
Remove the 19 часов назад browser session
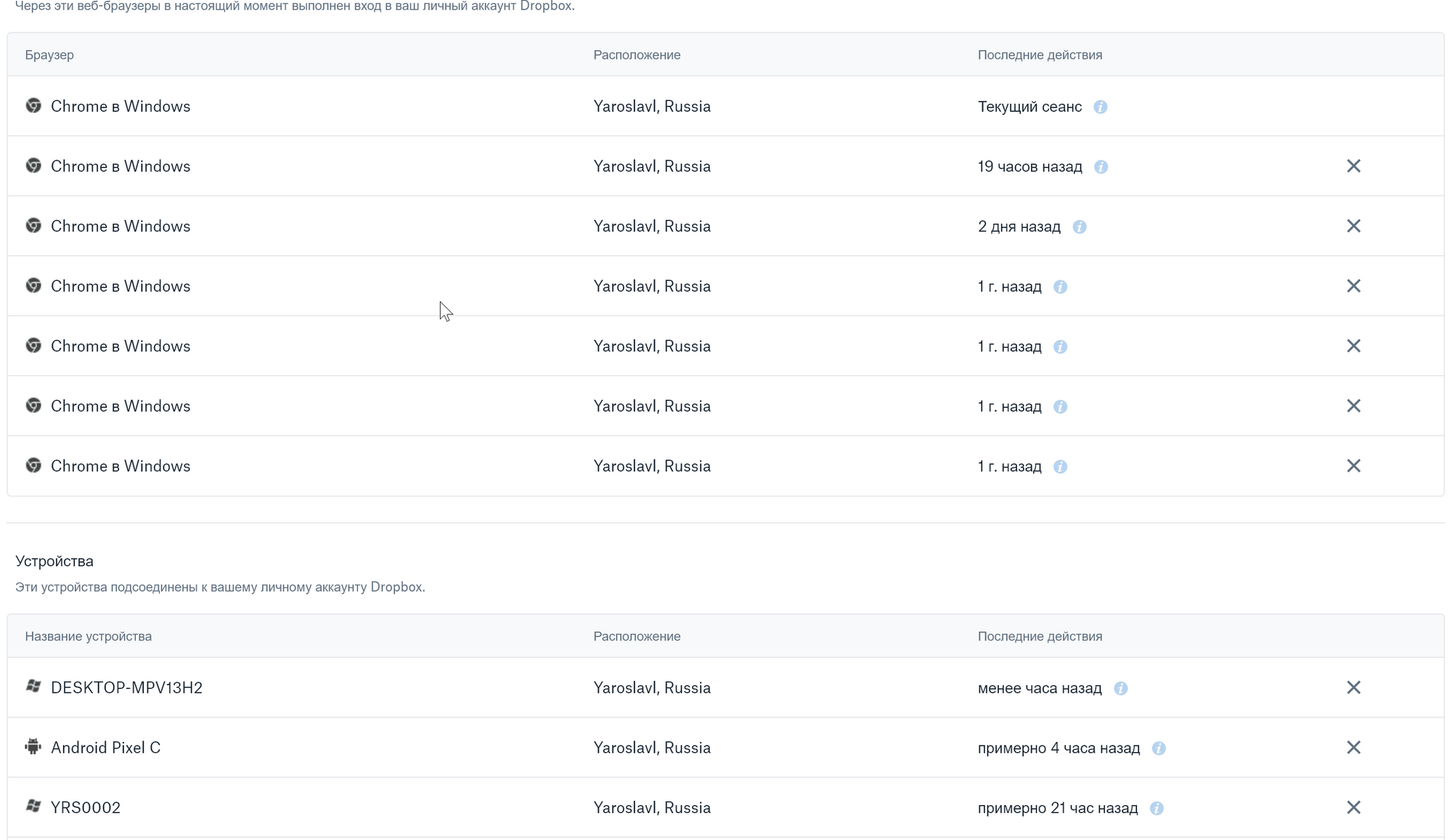click(1353, 166)
